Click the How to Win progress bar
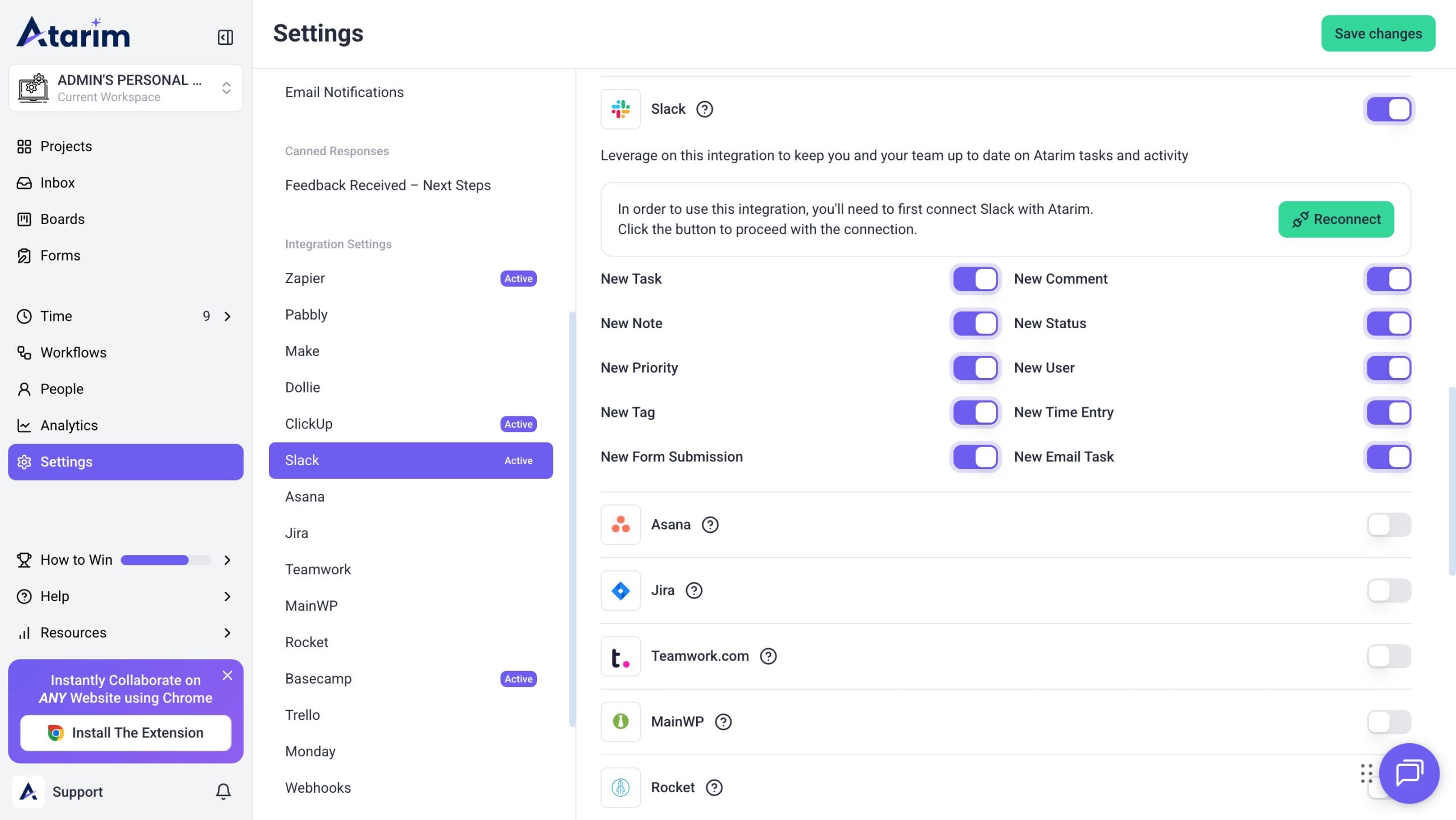 [x=165, y=560]
